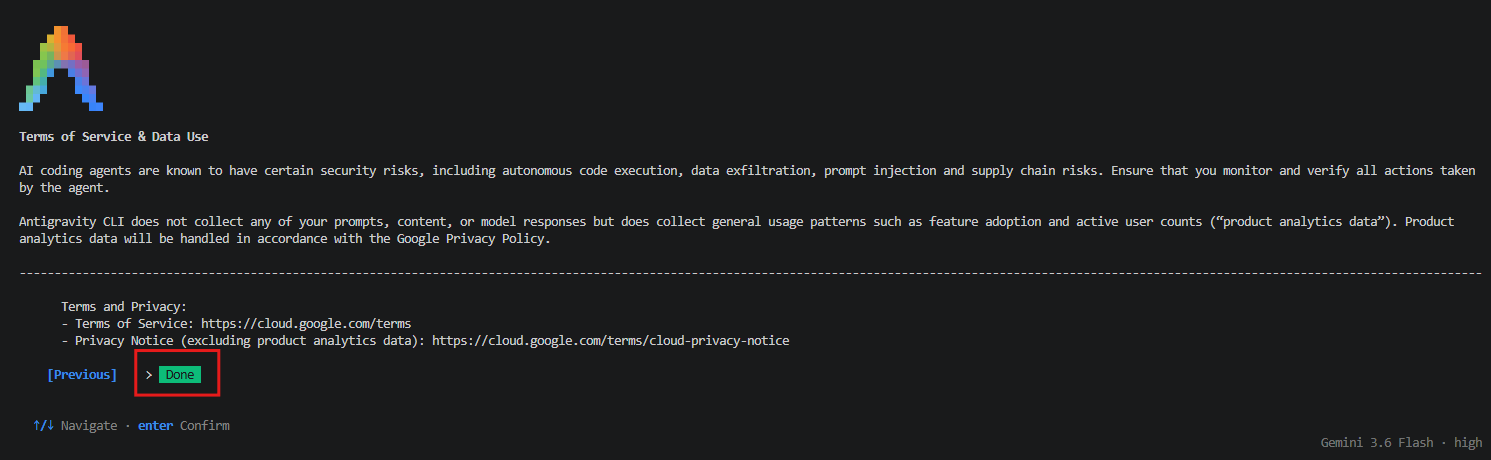Select the green Done button

point(180,374)
